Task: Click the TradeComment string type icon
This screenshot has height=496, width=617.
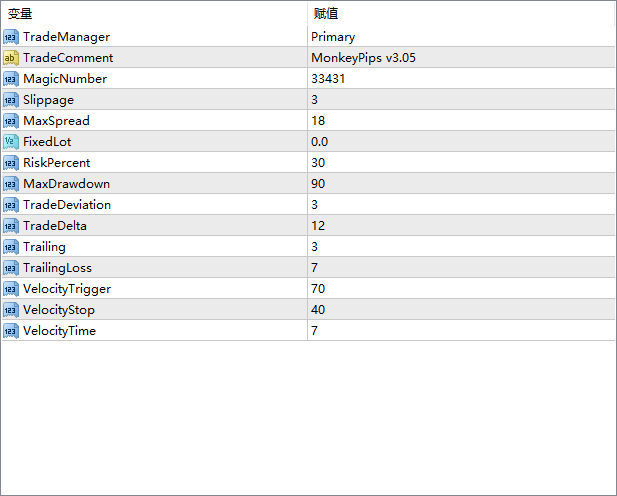Action: click(x=11, y=58)
